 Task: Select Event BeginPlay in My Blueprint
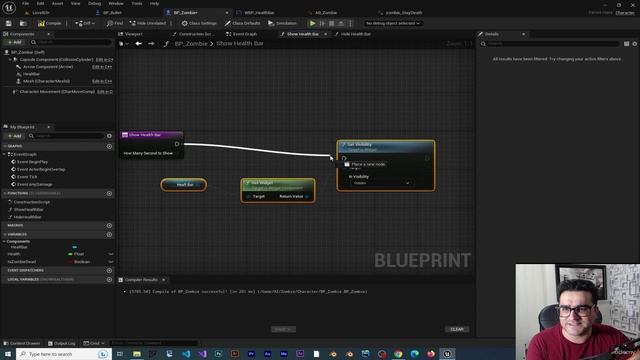point(32,162)
